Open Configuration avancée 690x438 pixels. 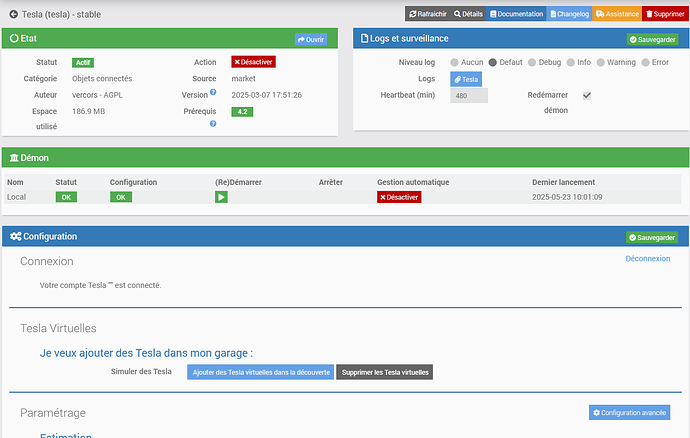click(x=630, y=413)
